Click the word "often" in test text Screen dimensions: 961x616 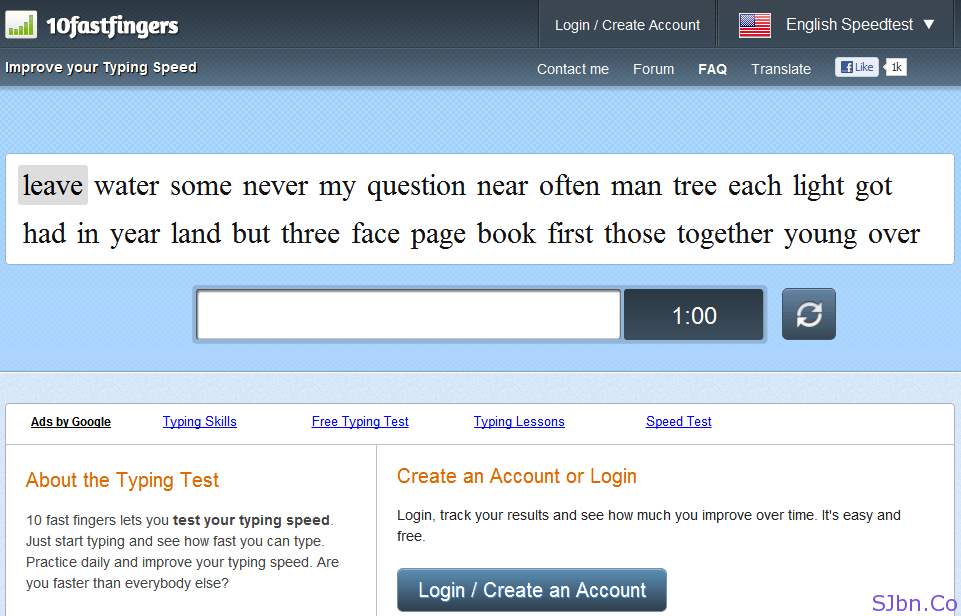pyautogui.click(x=569, y=186)
